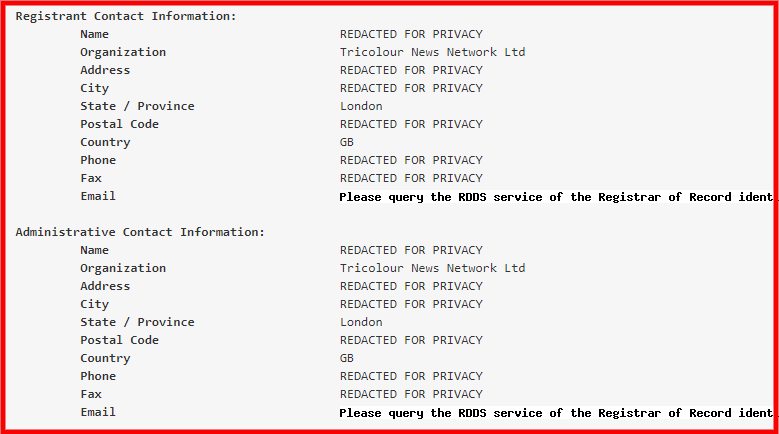The height and width of the screenshot is (434, 779).
Task: Click administrative Name REDACTED FOR PRIVACY value
Action: (x=411, y=250)
